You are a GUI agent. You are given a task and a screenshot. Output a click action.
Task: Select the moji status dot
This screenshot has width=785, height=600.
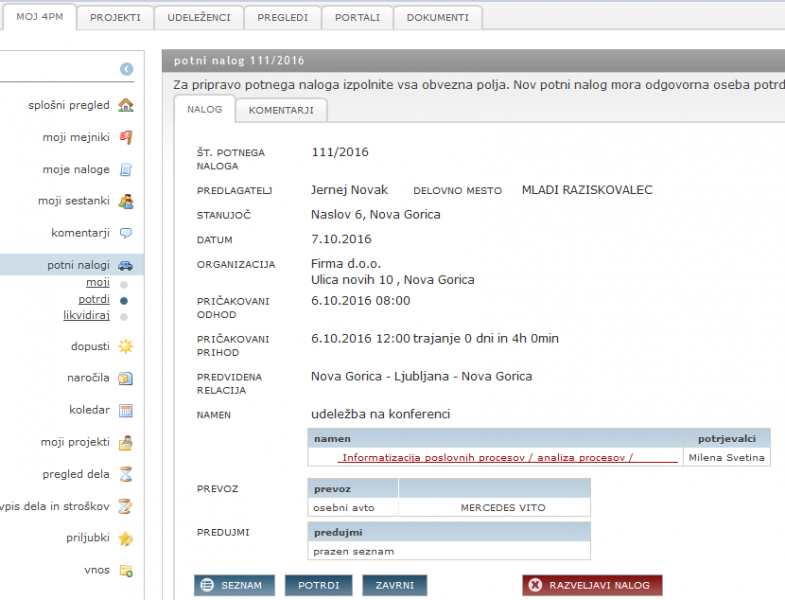[x=124, y=284]
